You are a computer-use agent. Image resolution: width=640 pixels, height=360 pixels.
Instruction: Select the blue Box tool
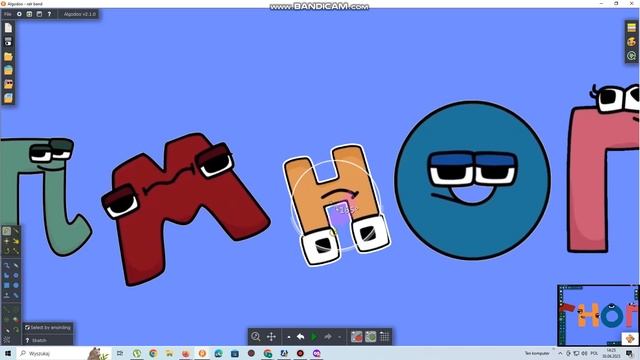point(7,285)
